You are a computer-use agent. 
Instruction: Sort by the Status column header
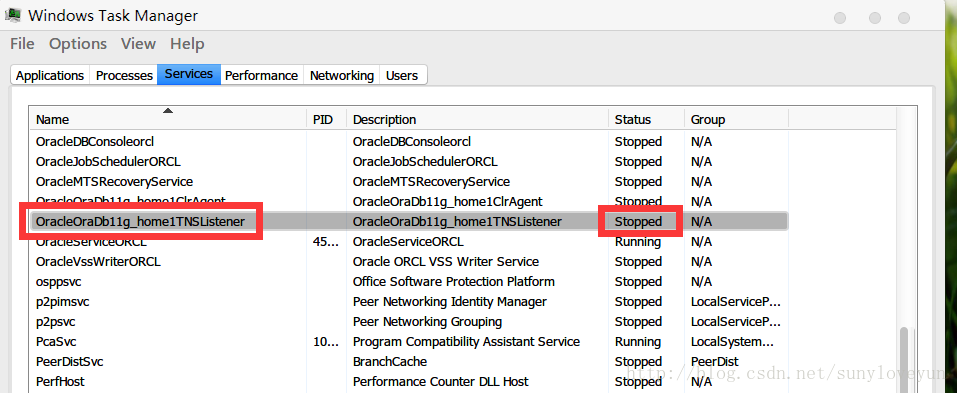646,119
